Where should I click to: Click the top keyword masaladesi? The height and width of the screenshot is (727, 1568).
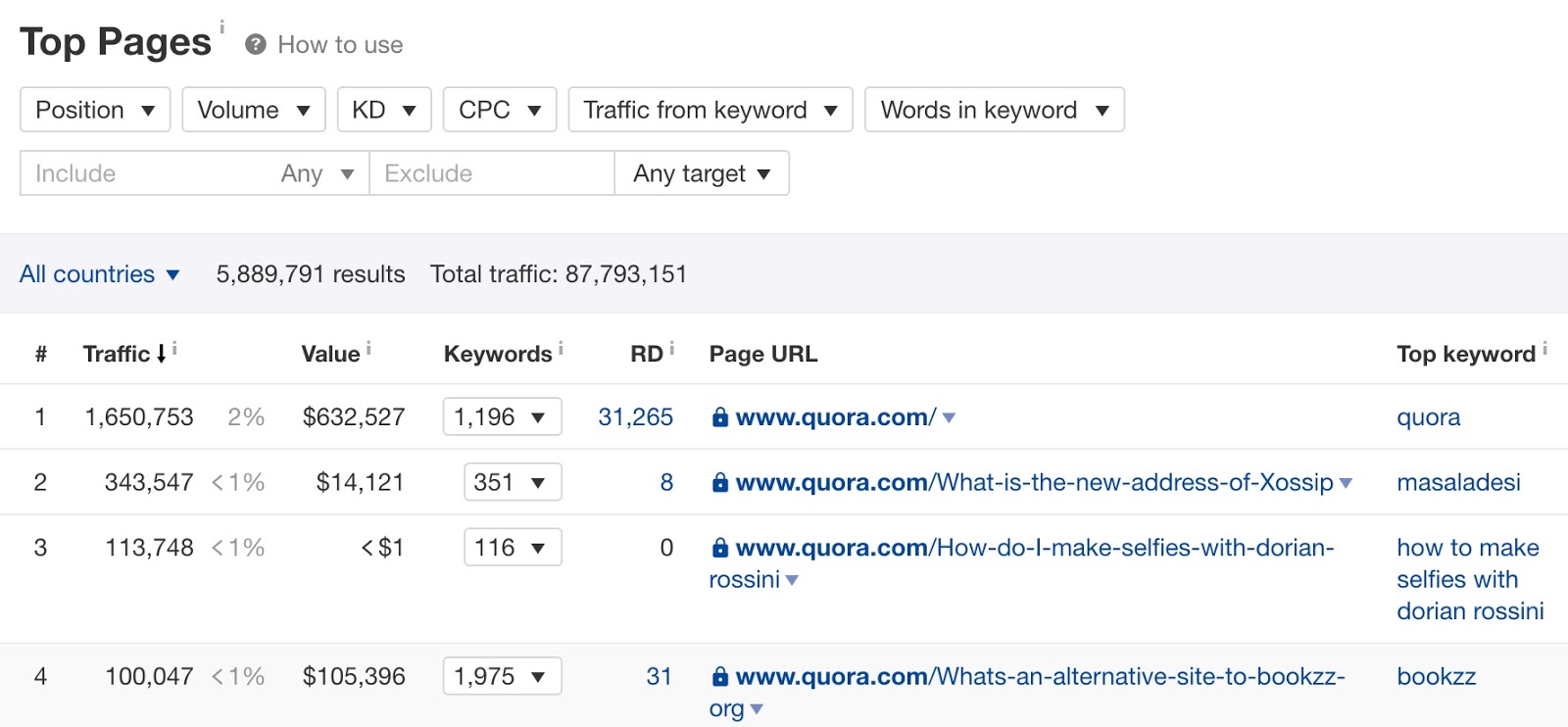coord(1459,482)
